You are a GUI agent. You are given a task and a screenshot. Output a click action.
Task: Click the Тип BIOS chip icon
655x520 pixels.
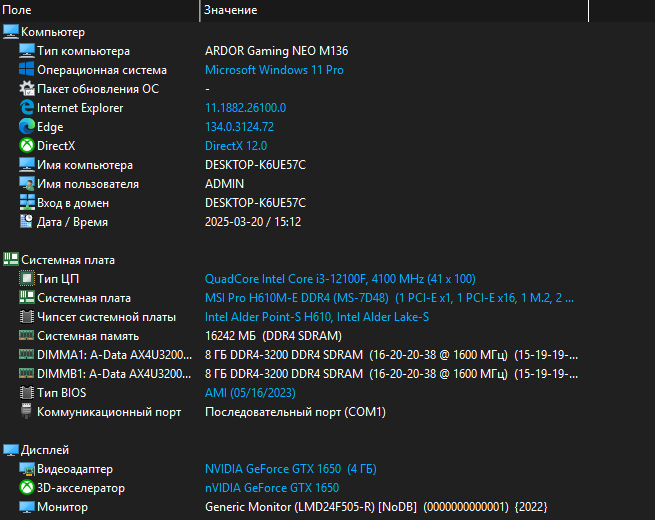[27, 393]
